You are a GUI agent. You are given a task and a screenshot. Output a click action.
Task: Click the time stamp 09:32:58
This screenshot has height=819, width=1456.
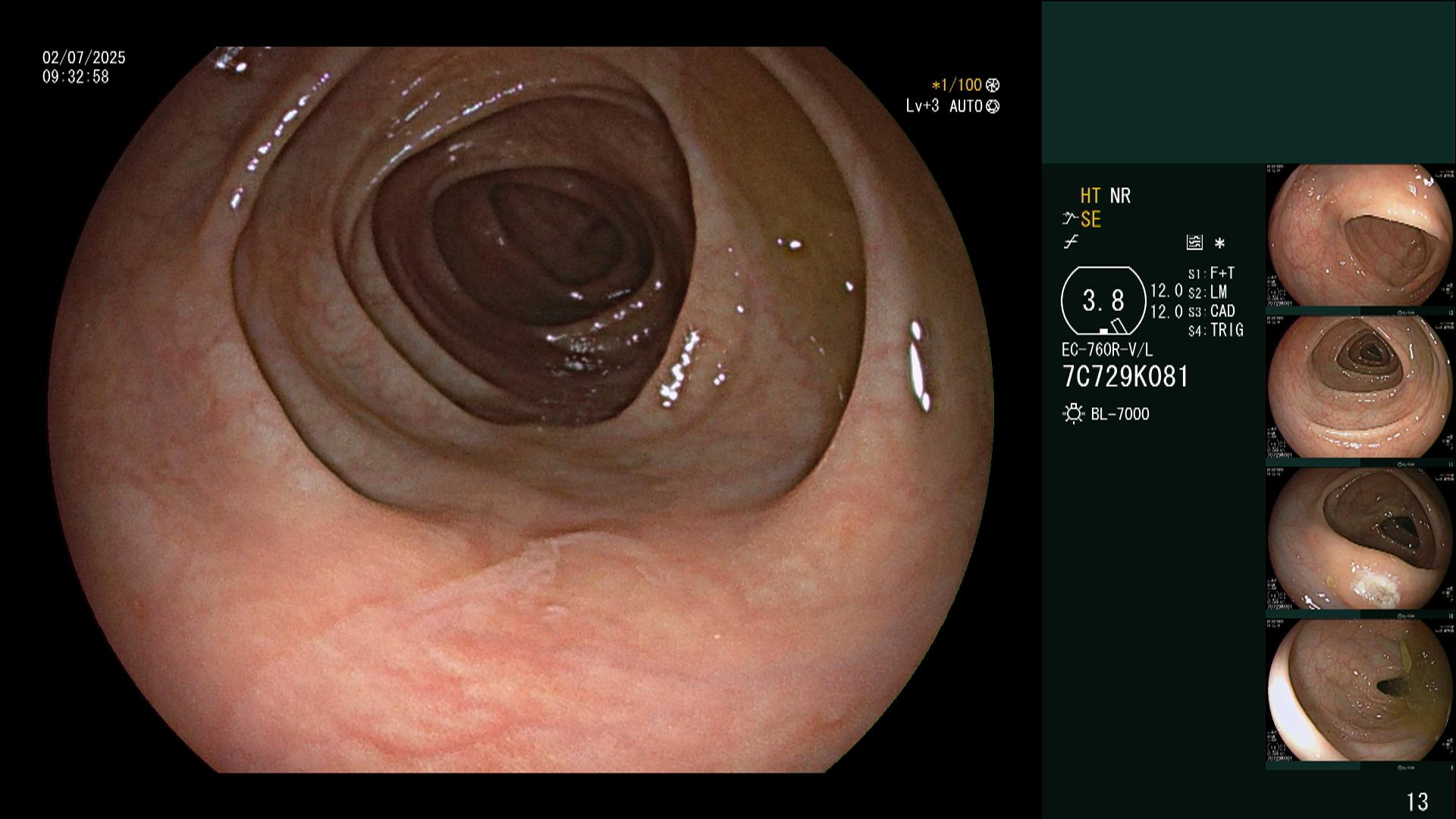coord(76,77)
